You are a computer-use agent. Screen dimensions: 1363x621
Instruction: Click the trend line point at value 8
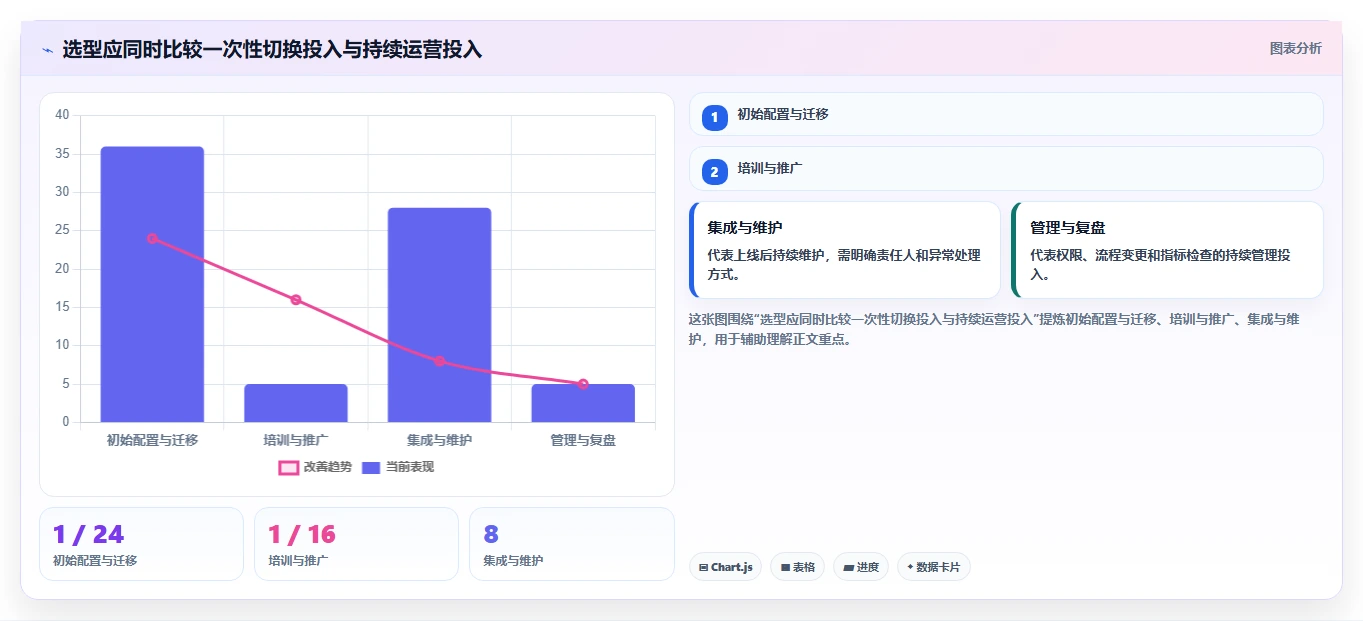pyautogui.click(x=439, y=361)
